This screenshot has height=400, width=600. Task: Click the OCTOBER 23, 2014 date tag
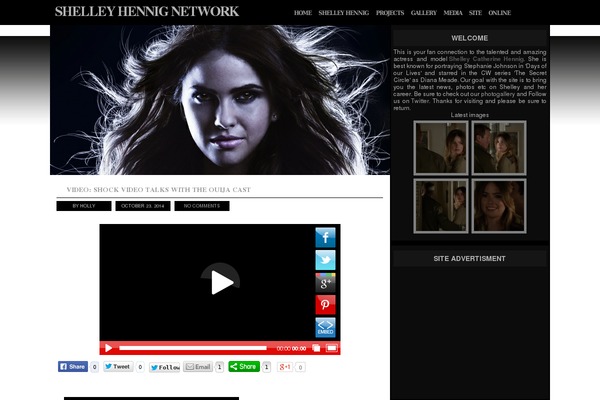click(x=143, y=206)
